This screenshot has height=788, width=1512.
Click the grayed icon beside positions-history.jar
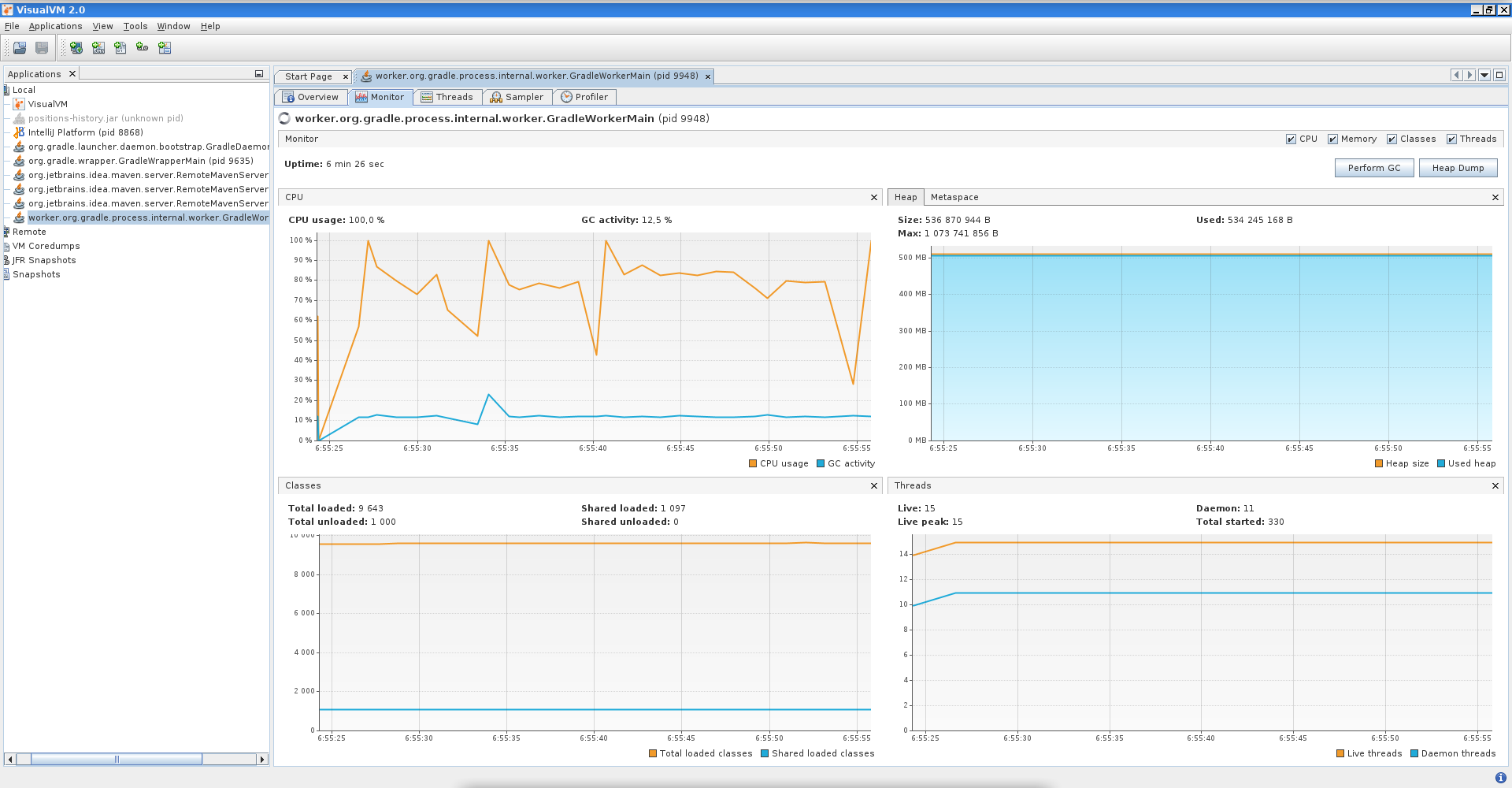point(19,118)
